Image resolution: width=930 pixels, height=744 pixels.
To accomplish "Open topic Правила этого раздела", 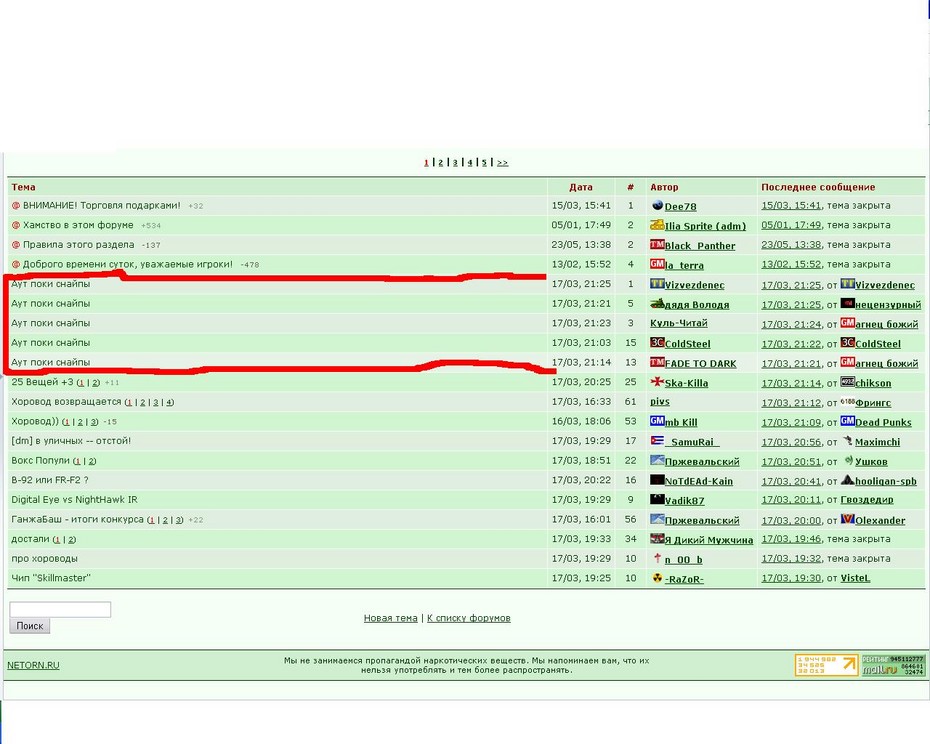I will point(78,244).
